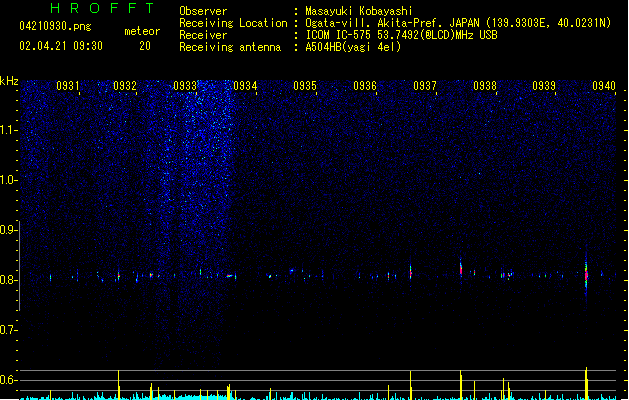Click the Receiving Location label
Screen dimensions: 629x400
coord(233,23)
